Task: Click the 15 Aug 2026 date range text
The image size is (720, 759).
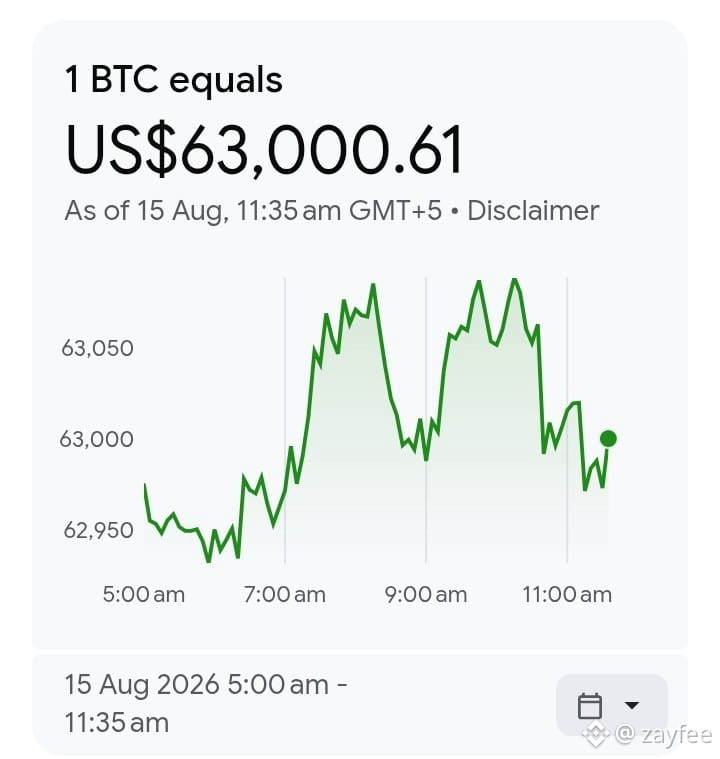Action: click(205, 703)
